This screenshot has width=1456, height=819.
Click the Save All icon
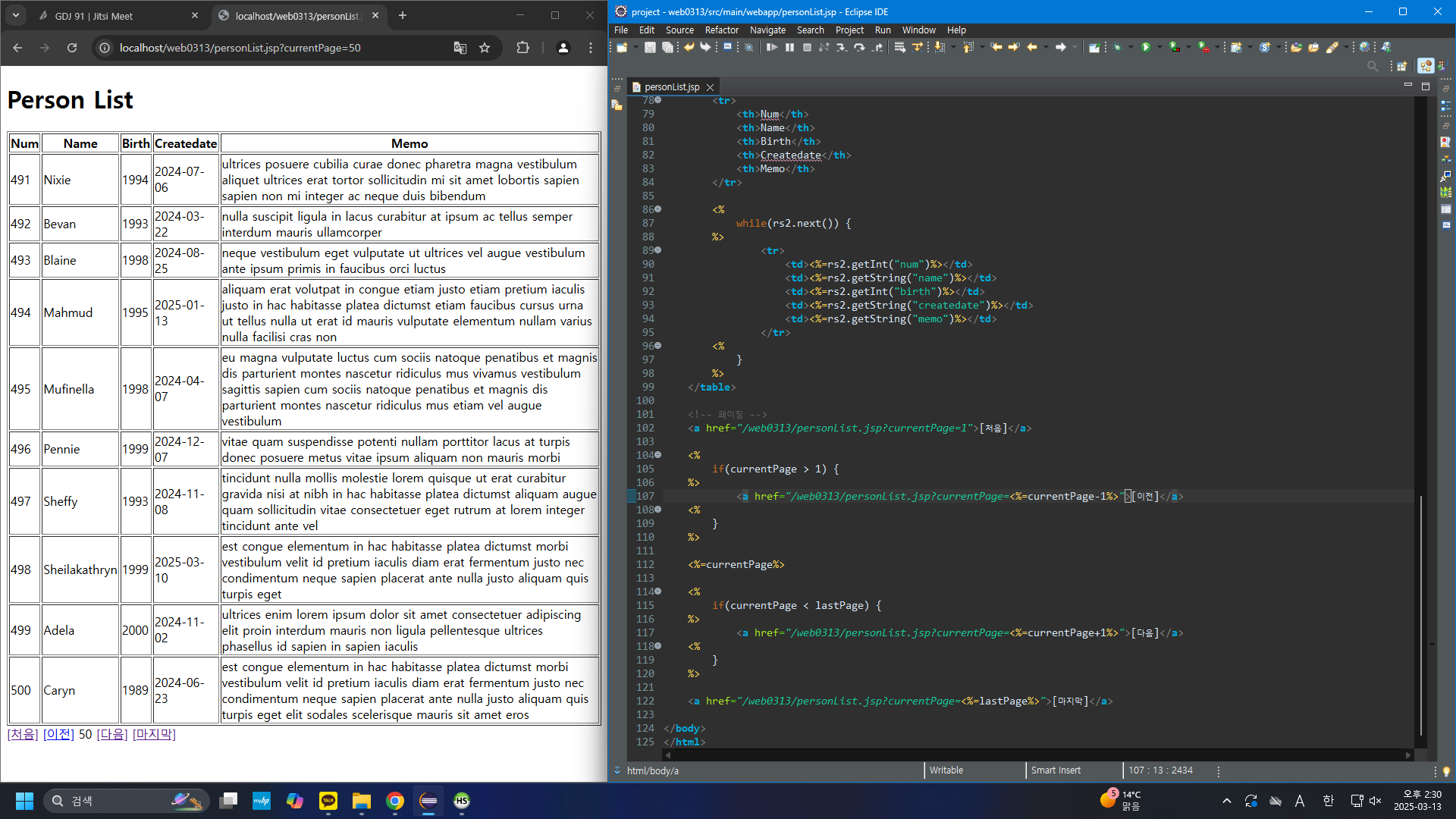point(667,47)
